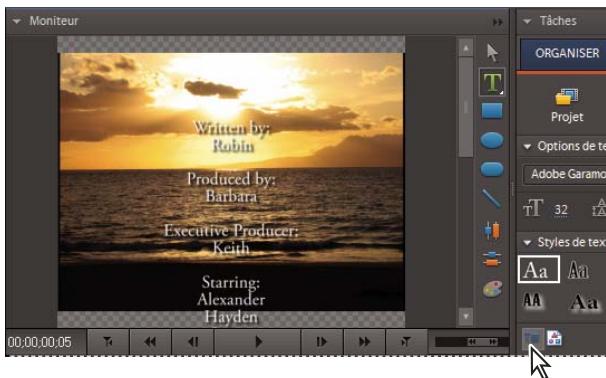The image size is (606, 378).
Task: Step back one frame
Action: 192,342
